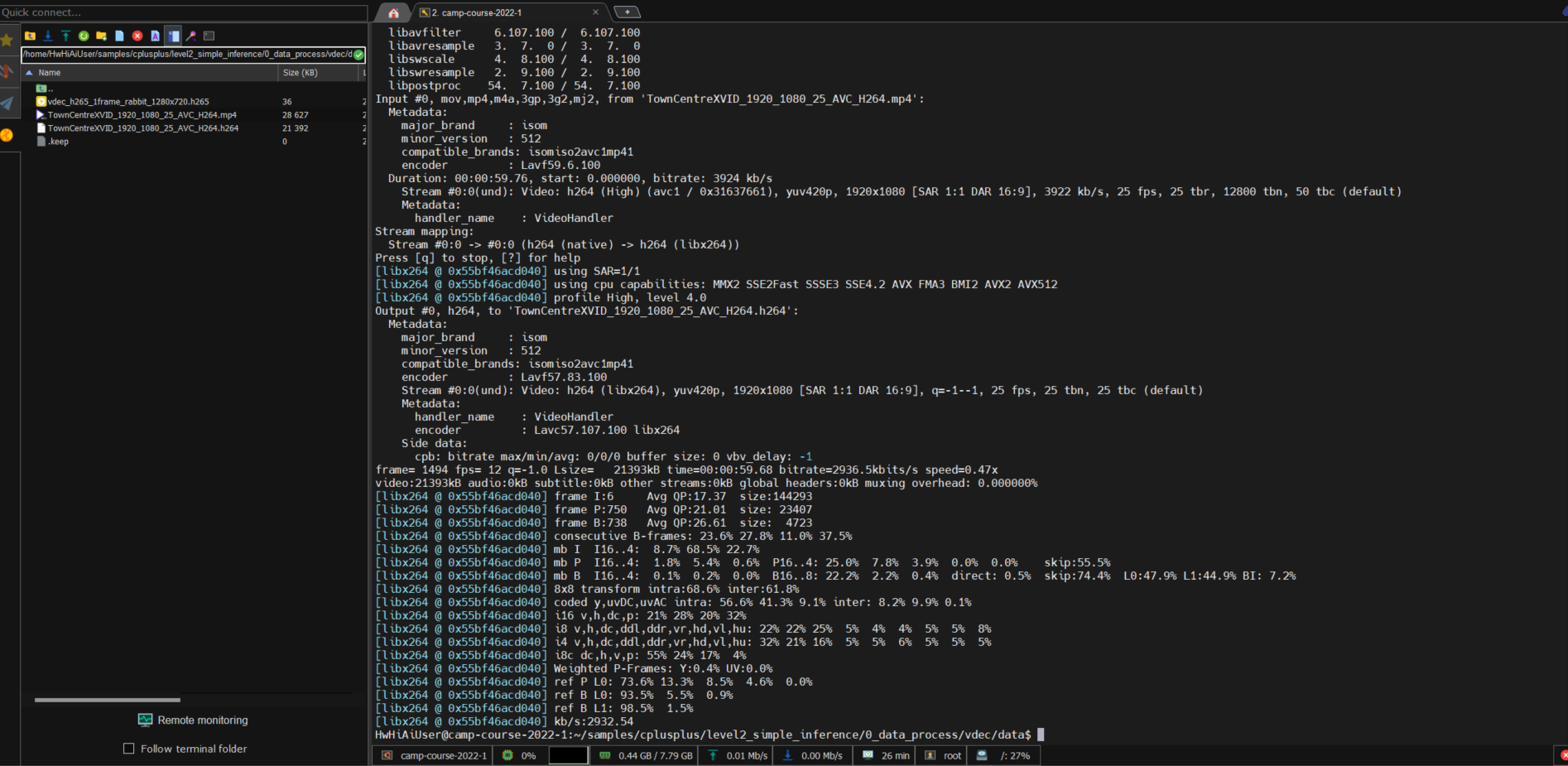Click the CPU history graph box
Image resolution: width=1568 pixels, height=766 pixels.
coord(568,755)
